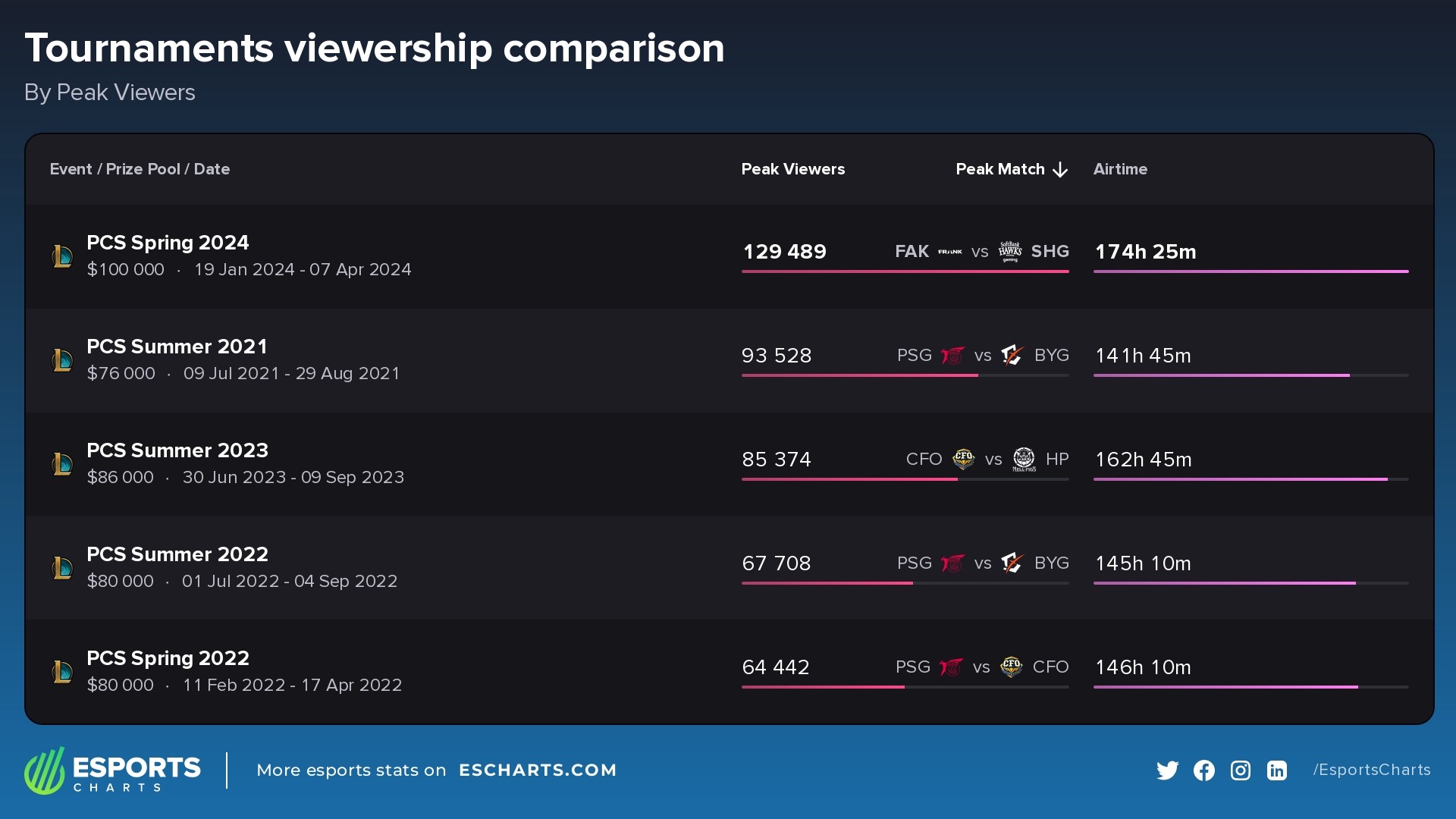Open the Instagram icon in the footer
This screenshot has height=819, width=1456.
tap(1241, 770)
